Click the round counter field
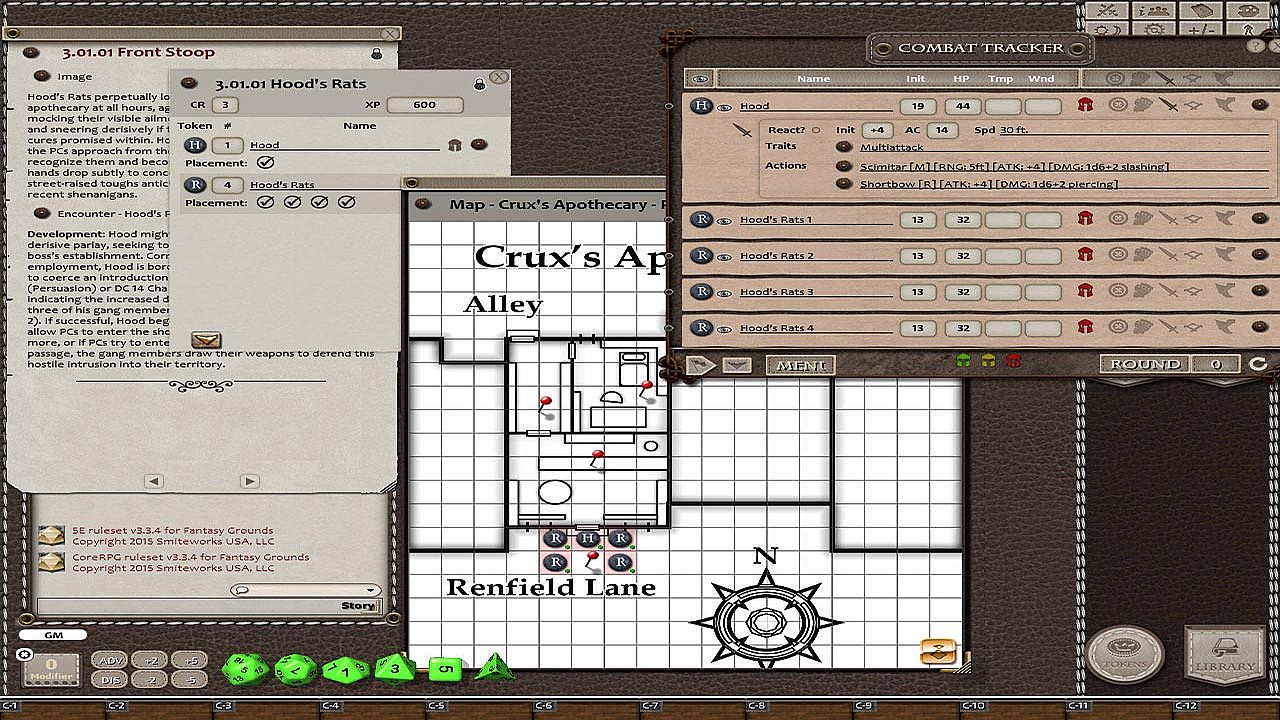 [1216, 364]
